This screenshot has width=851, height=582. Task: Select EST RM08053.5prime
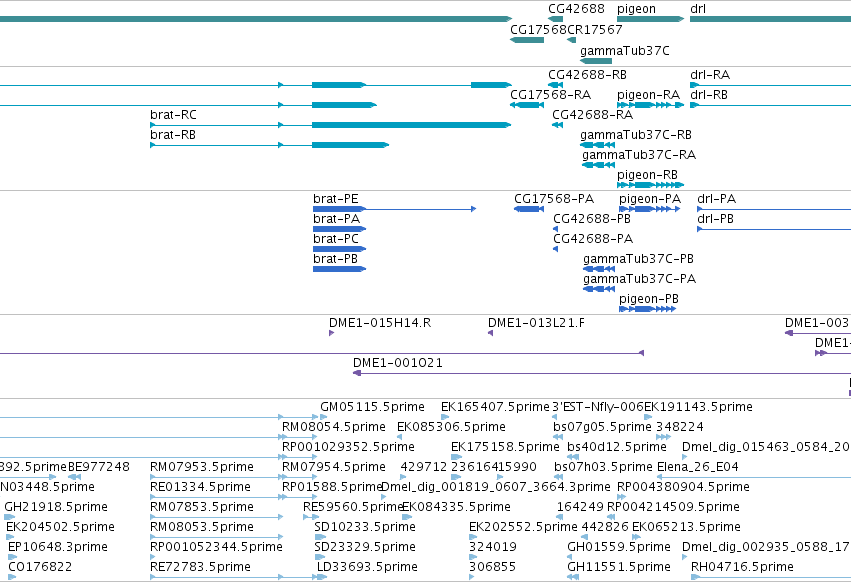202,528
